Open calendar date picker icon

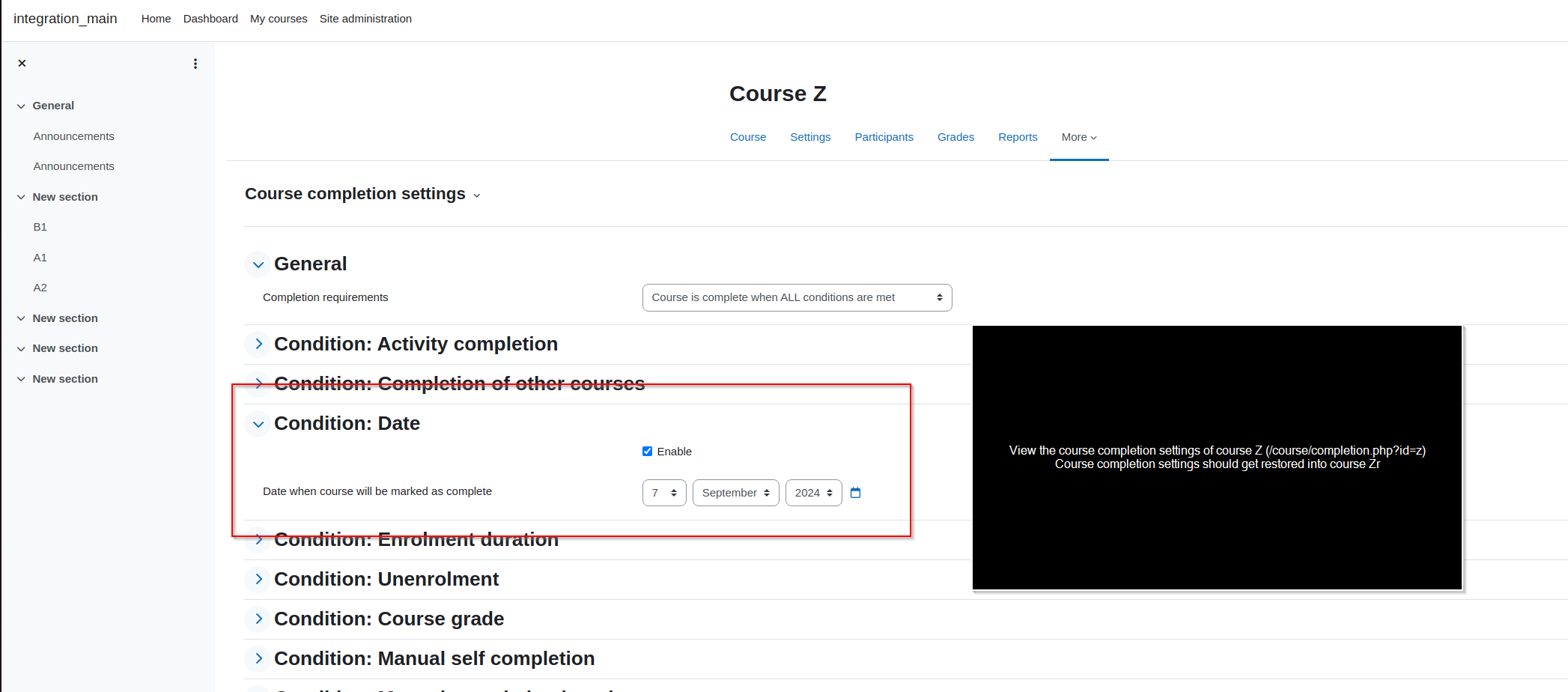point(856,493)
